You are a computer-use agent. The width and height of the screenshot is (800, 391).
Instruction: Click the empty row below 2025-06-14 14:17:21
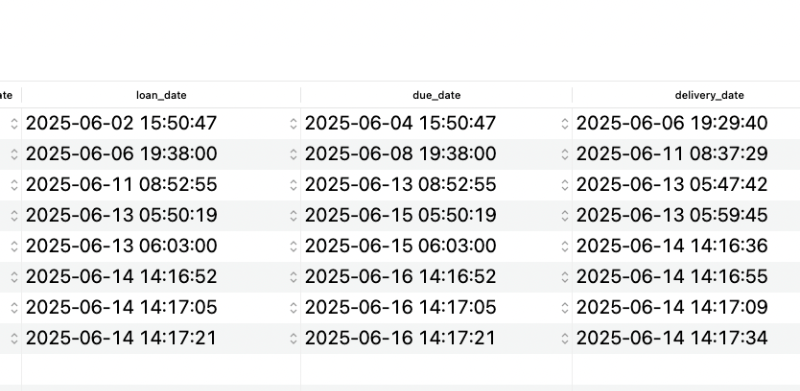pyautogui.click(x=400, y=369)
